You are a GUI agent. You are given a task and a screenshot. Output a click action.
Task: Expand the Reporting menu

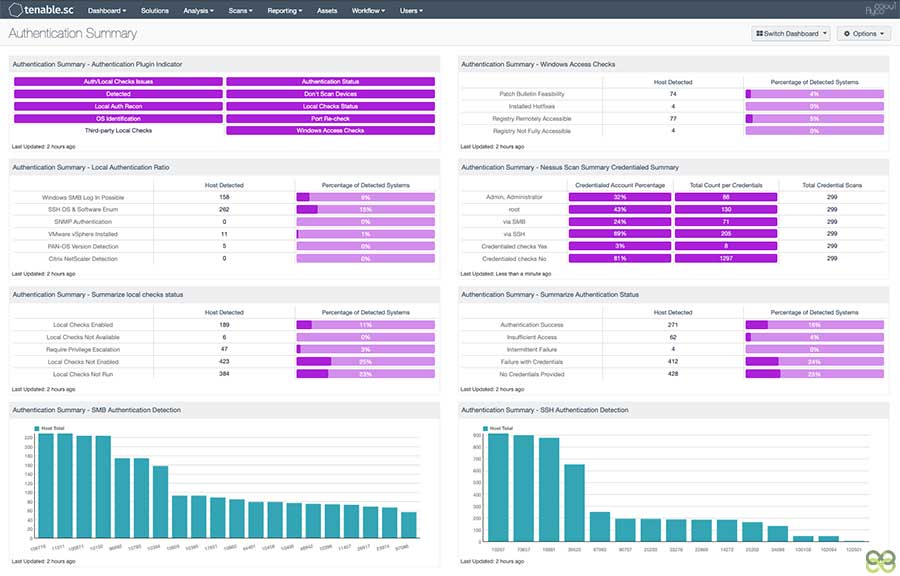pos(286,11)
